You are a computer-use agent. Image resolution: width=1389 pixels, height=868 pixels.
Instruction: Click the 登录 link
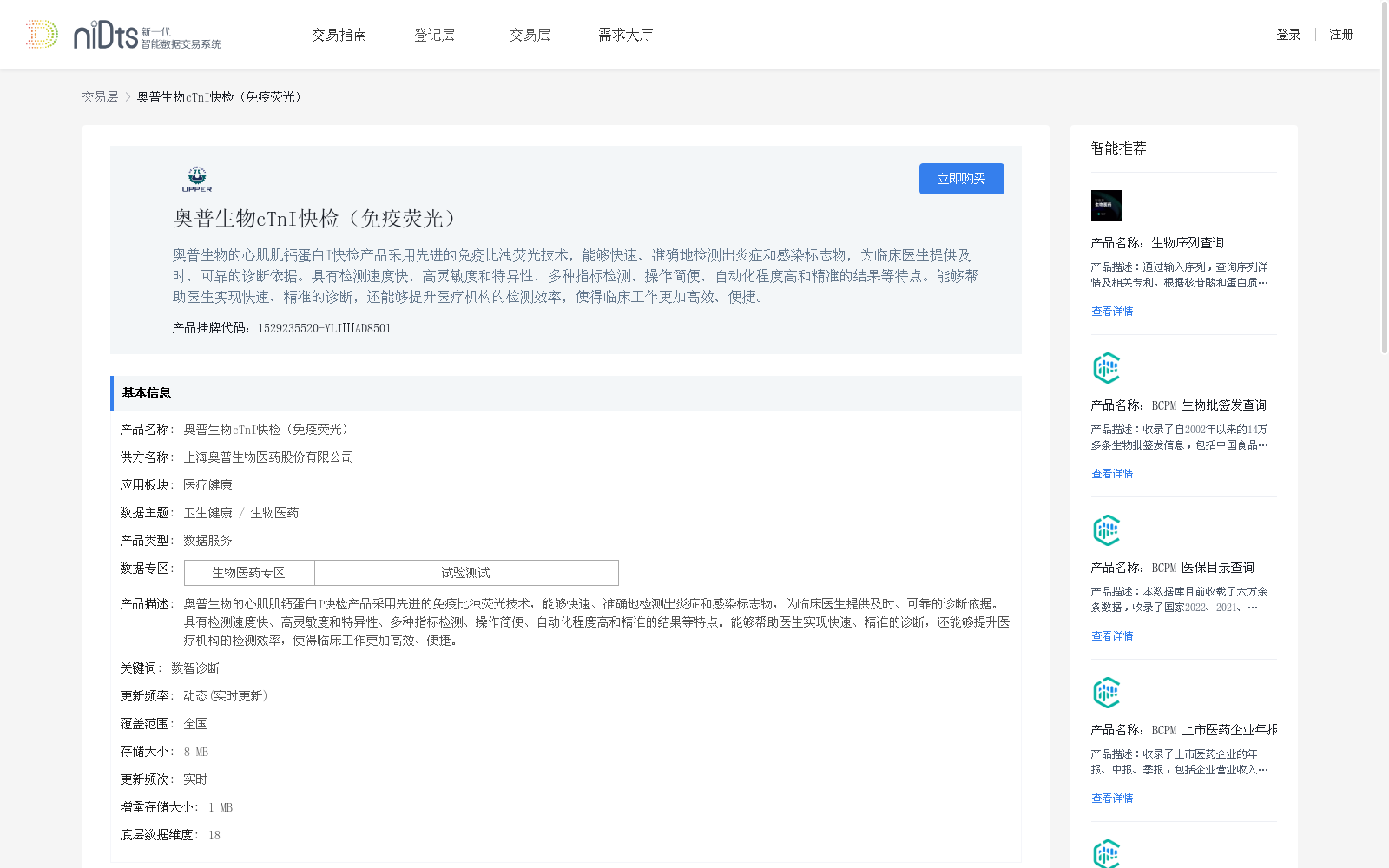click(1288, 35)
